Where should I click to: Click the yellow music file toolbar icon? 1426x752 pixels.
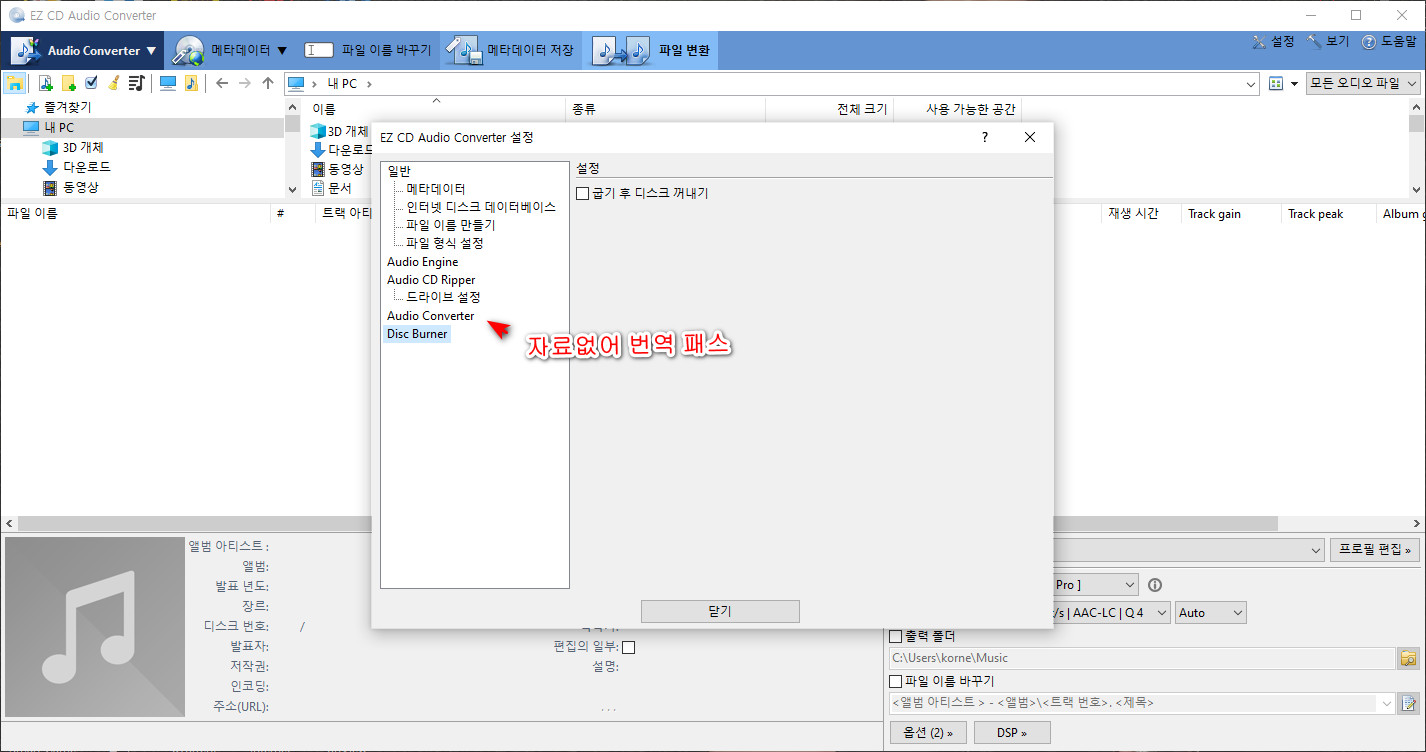[191, 83]
